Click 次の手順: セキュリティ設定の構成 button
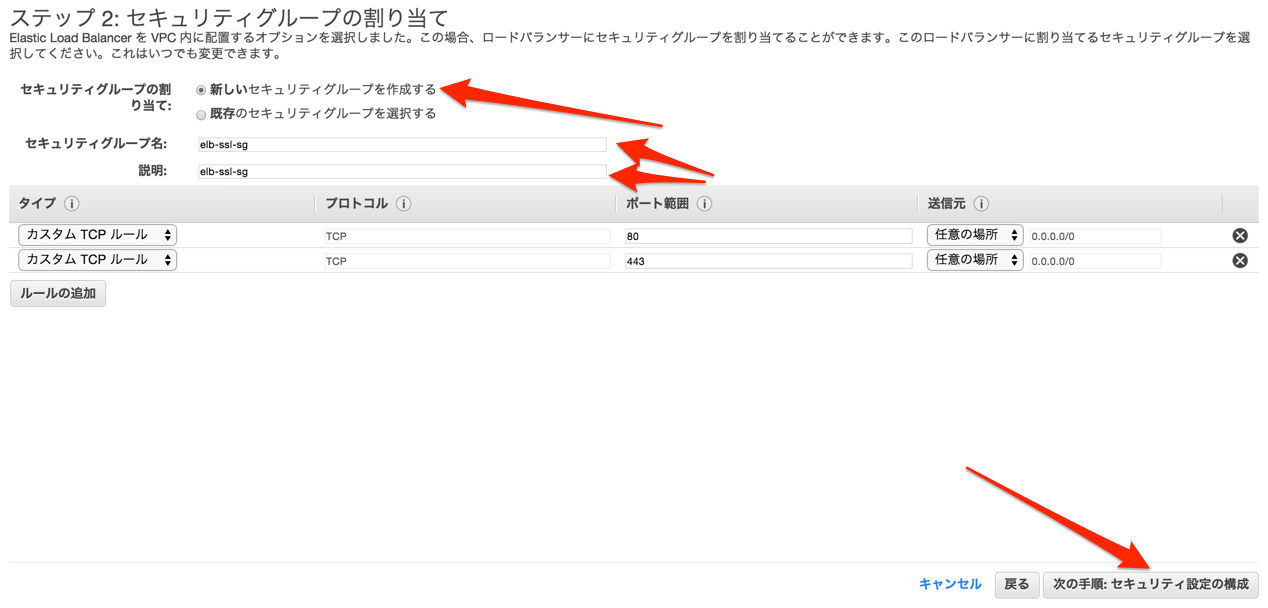The height and width of the screenshot is (608, 1268). 1152,584
